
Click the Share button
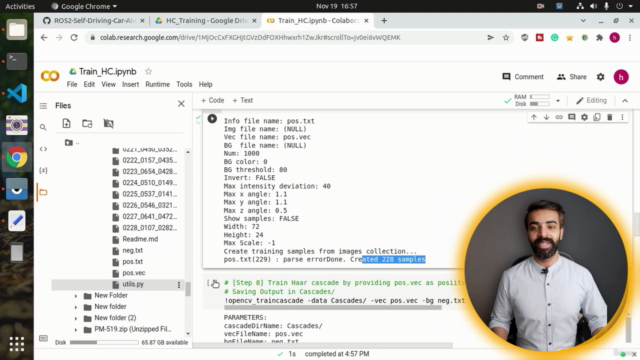571,77
